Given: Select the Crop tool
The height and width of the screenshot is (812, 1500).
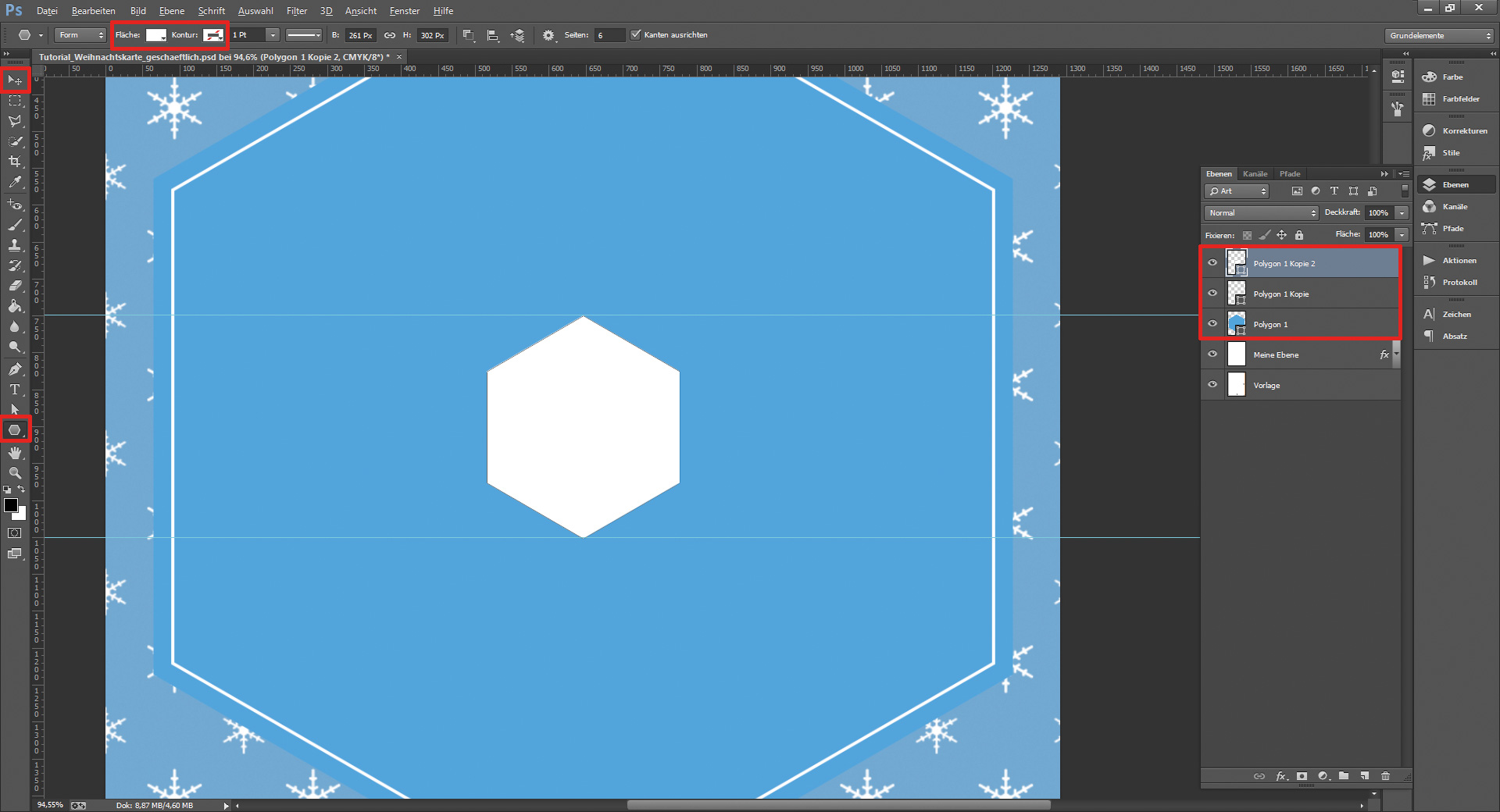Looking at the screenshot, I should [15, 162].
